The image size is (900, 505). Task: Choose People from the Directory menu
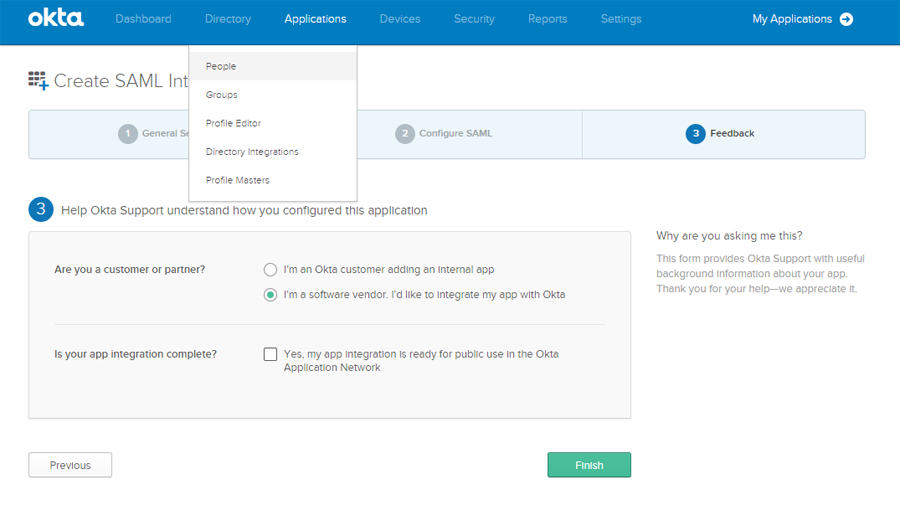[x=221, y=67]
